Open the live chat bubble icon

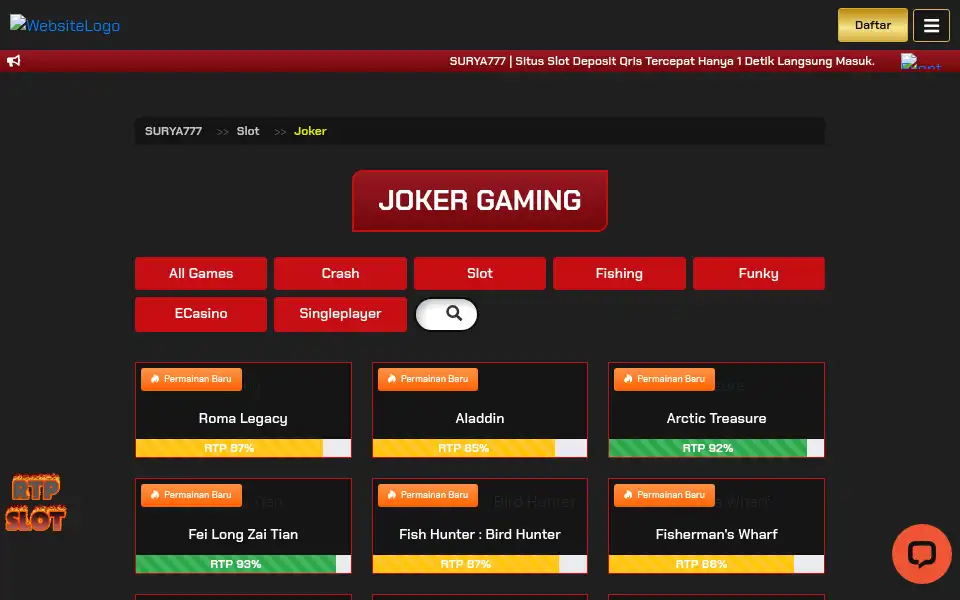(x=921, y=553)
